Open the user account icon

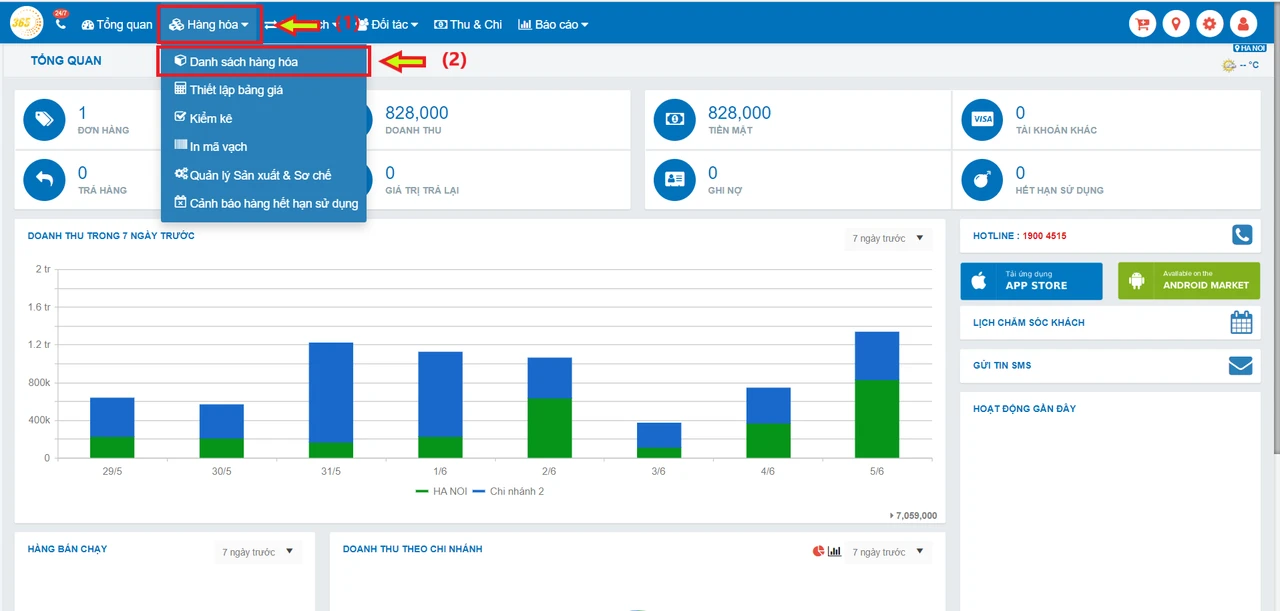[x=1243, y=24]
